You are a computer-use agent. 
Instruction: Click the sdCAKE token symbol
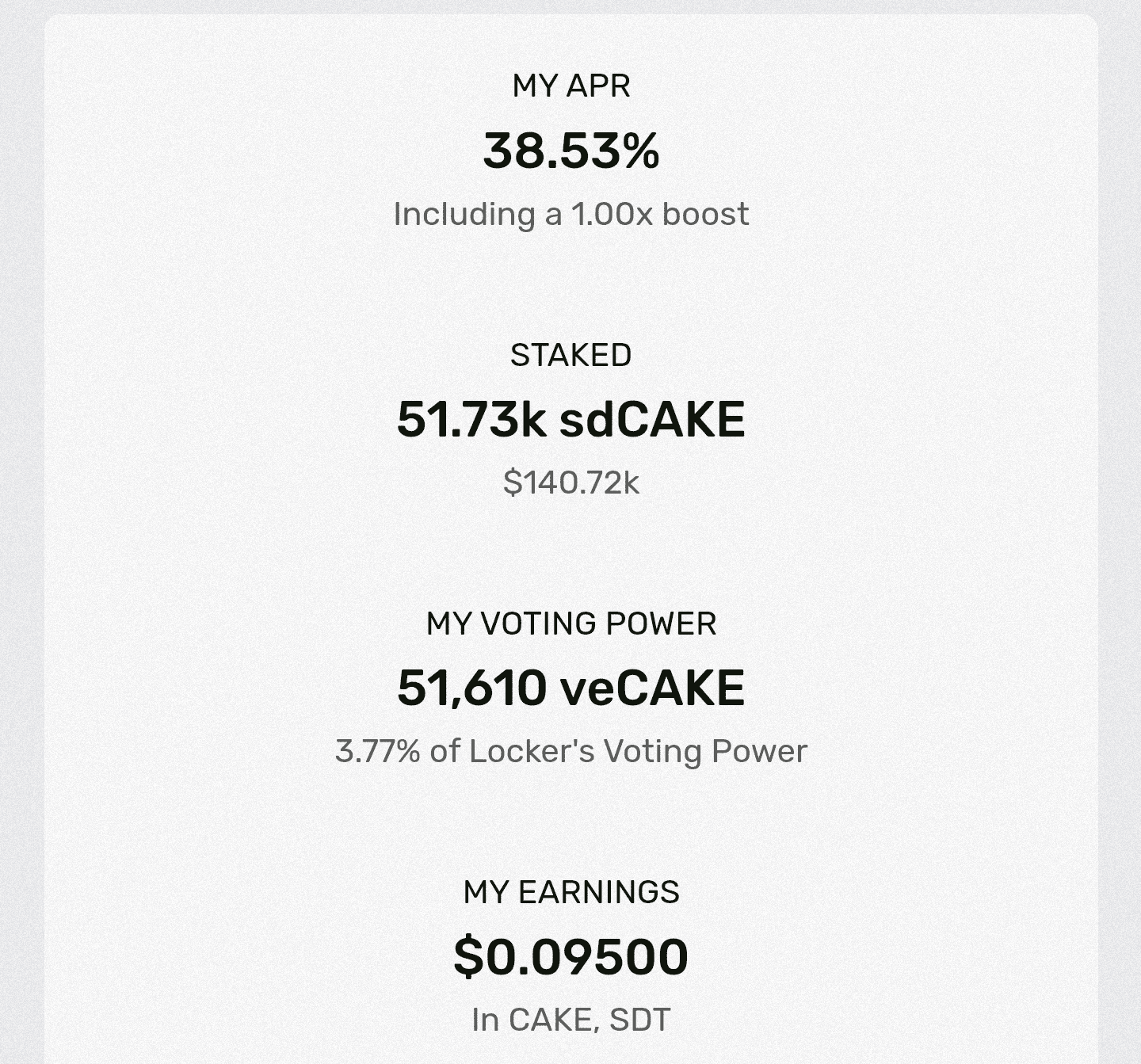[x=652, y=419]
